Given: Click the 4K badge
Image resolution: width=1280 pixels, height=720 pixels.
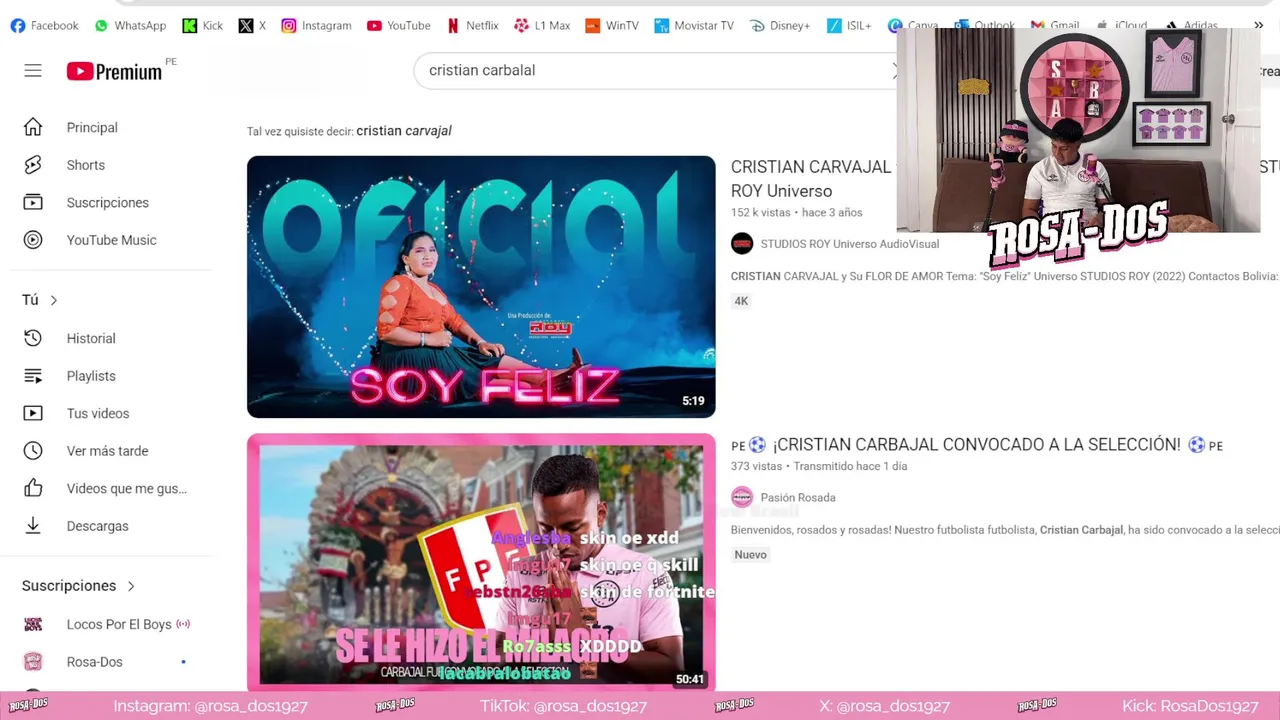Looking at the screenshot, I should tap(741, 301).
